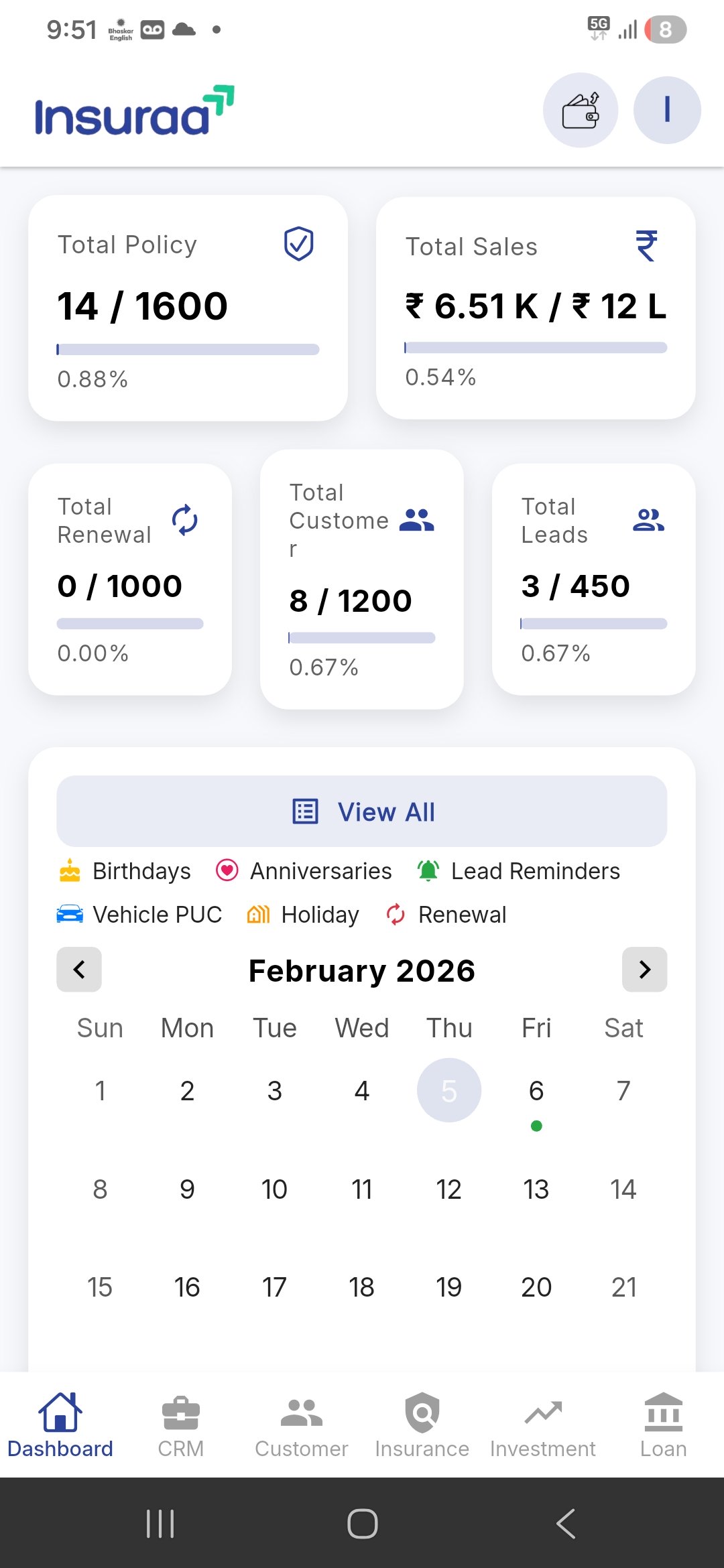Open the CRM tab
The image size is (724, 1568).
tap(181, 1425)
